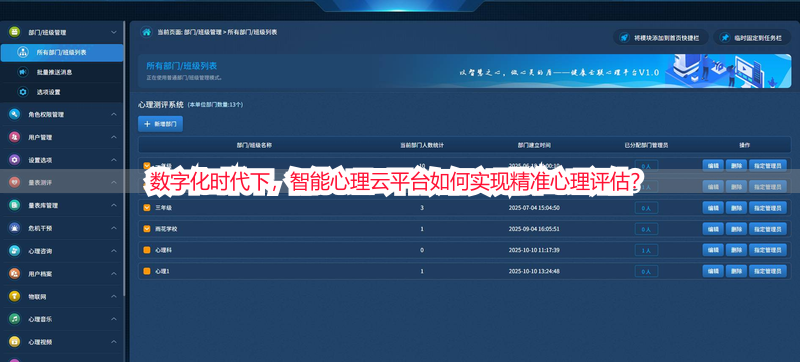Click the orange square icon beside 心理1
This screenshot has height=362, width=800.
(147, 271)
